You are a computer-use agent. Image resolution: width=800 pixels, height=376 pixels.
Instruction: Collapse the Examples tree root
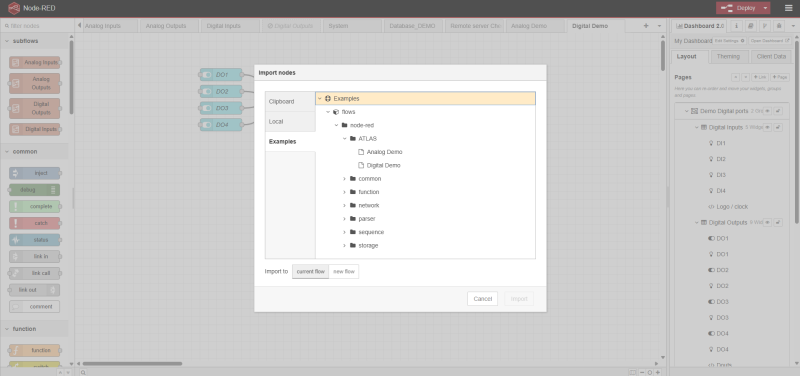(320, 98)
